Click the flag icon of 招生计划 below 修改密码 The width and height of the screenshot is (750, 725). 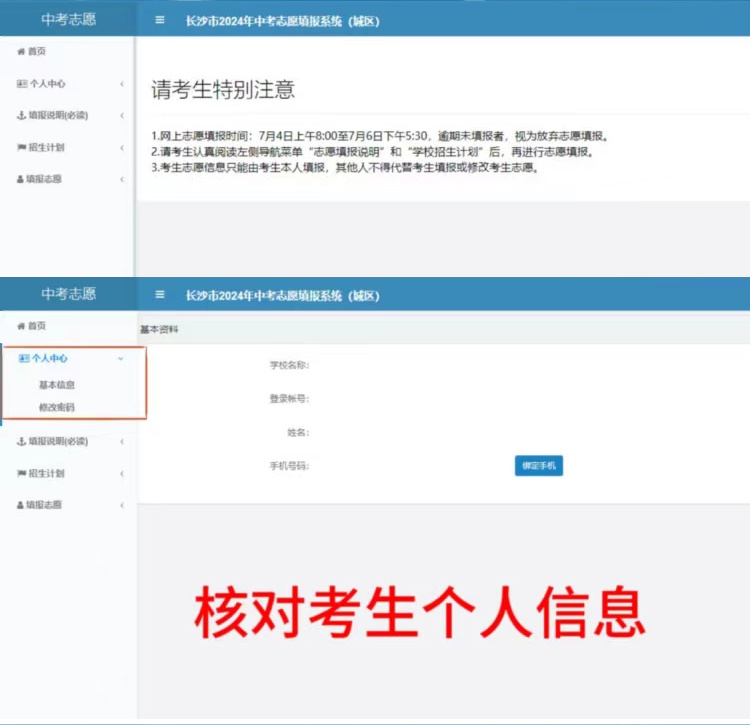[21, 473]
